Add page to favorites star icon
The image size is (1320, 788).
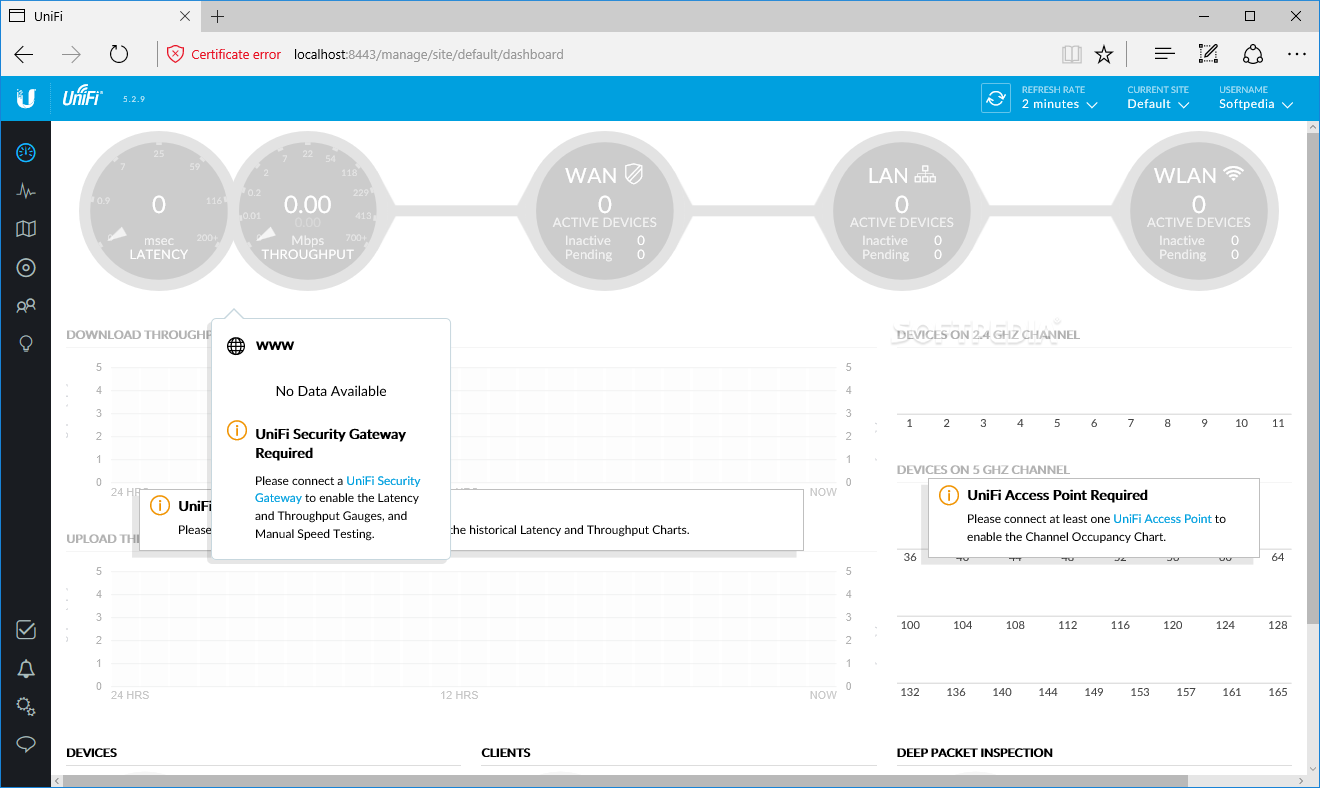(x=1104, y=54)
